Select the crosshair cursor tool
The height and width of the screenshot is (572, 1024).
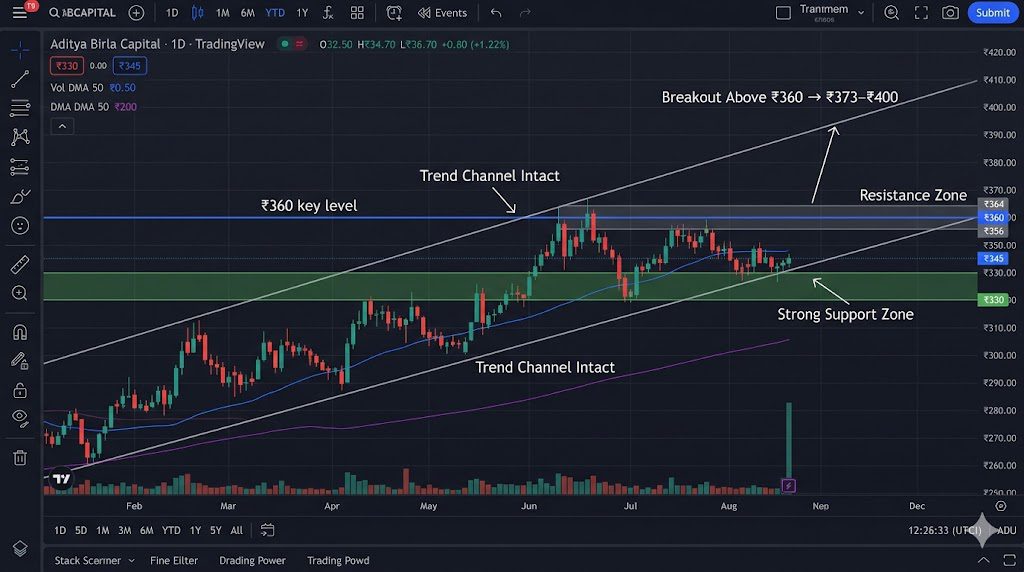(20, 50)
